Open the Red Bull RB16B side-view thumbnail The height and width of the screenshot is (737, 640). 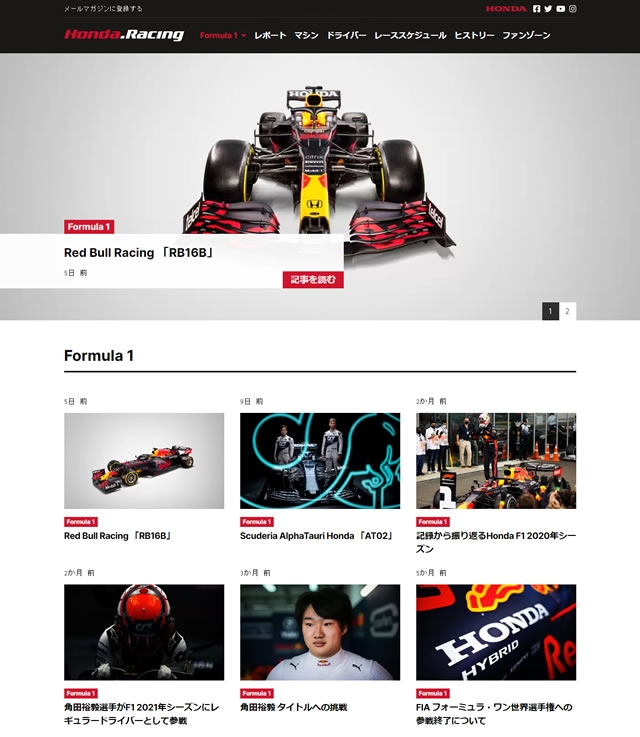coord(144,461)
